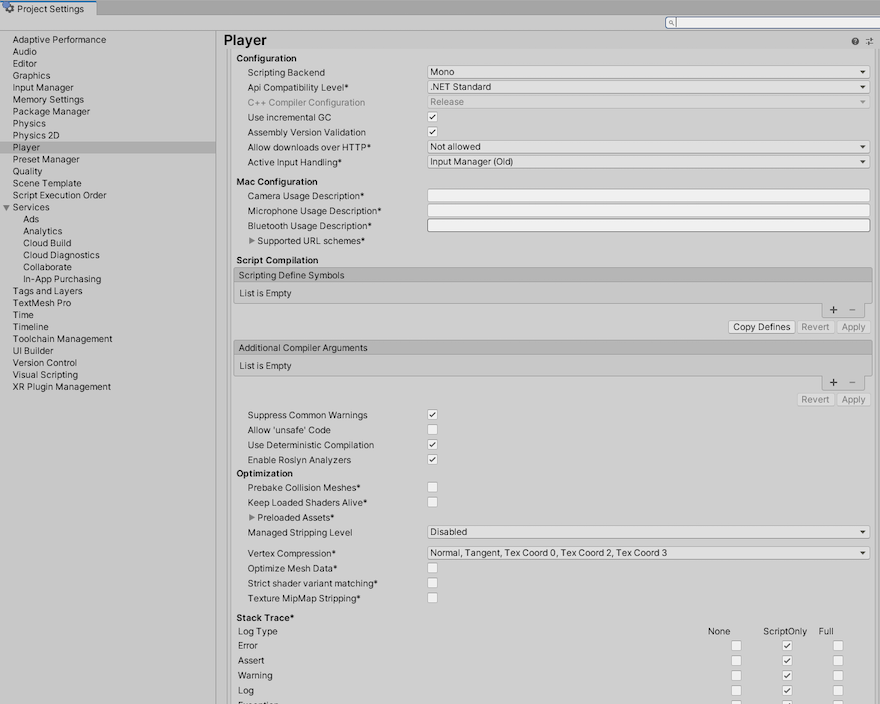Image resolution: width=880 pixels, height=704 pixels.
Task: Select Quality in the settings sidebar
Action: (x=27, y=171)
